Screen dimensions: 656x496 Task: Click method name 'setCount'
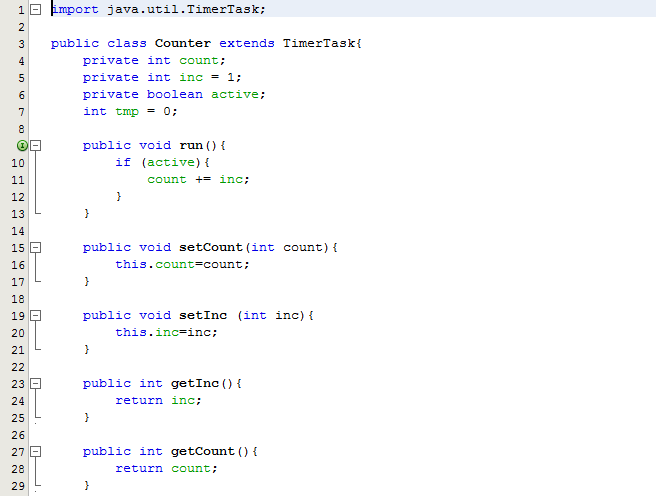211,247
